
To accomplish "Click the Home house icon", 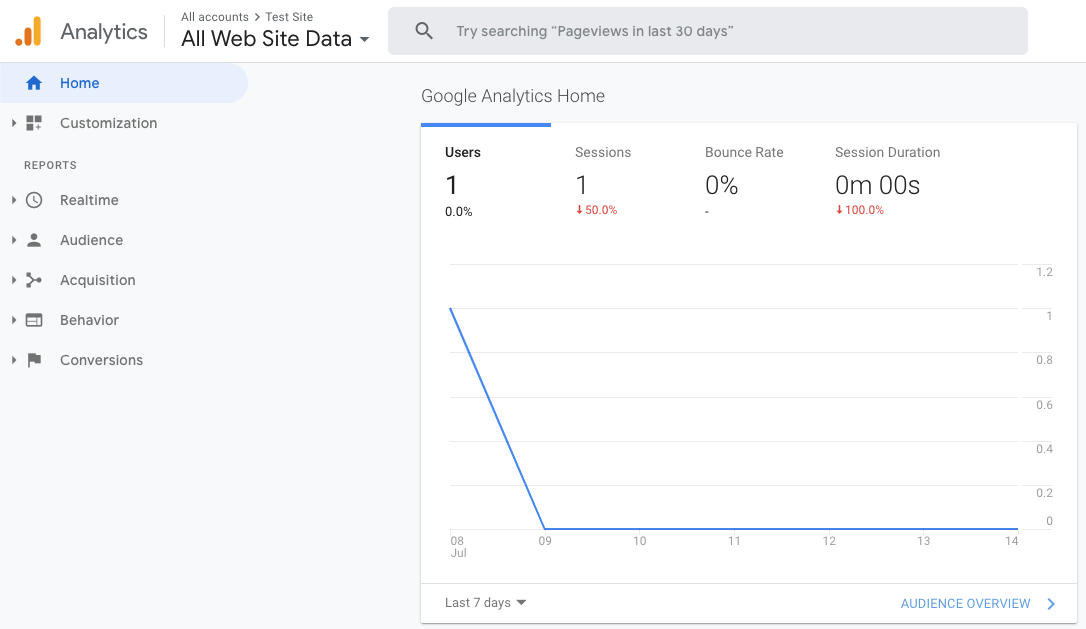I will [x=34, y=83].
